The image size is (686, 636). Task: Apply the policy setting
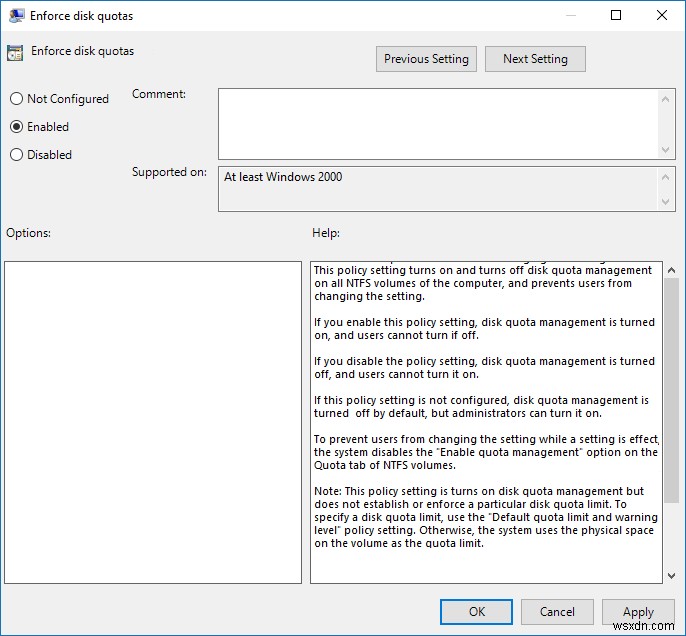(638, 612)
